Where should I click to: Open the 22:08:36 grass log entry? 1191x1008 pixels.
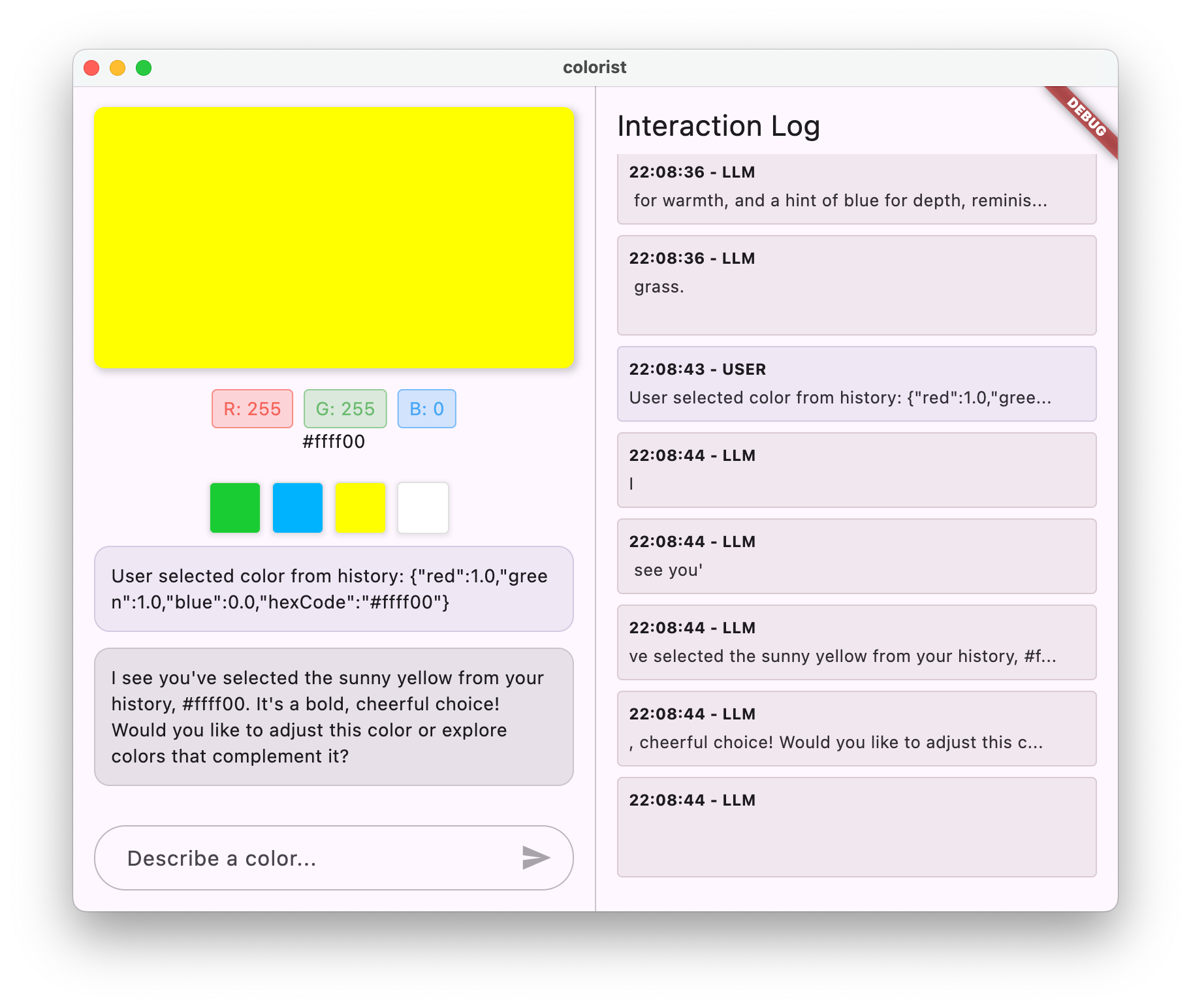point(856,285)
